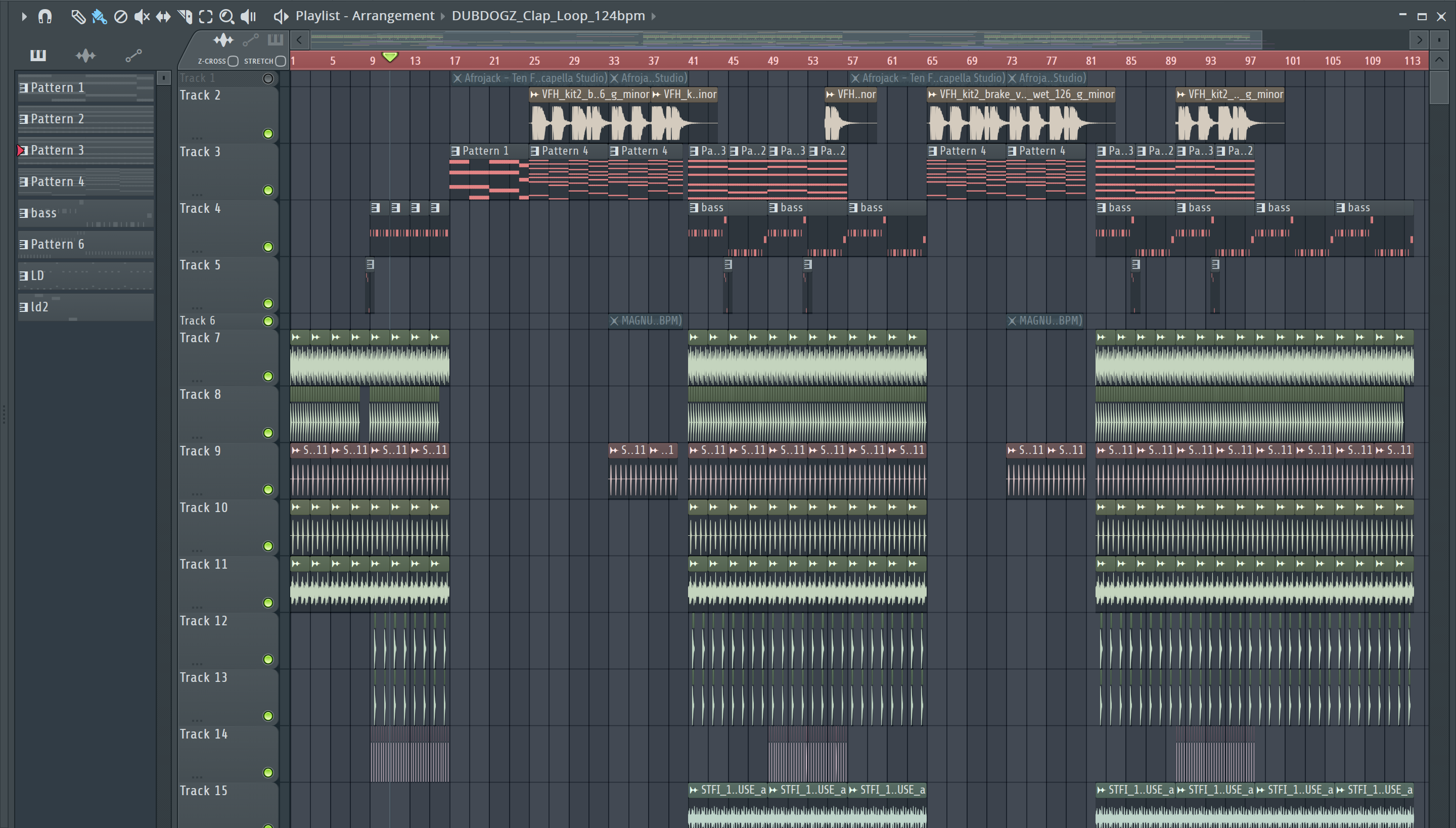1456x828 pixels.
Task: Click the vertical track scrollbar thumb
Action: pos(1439,86)
